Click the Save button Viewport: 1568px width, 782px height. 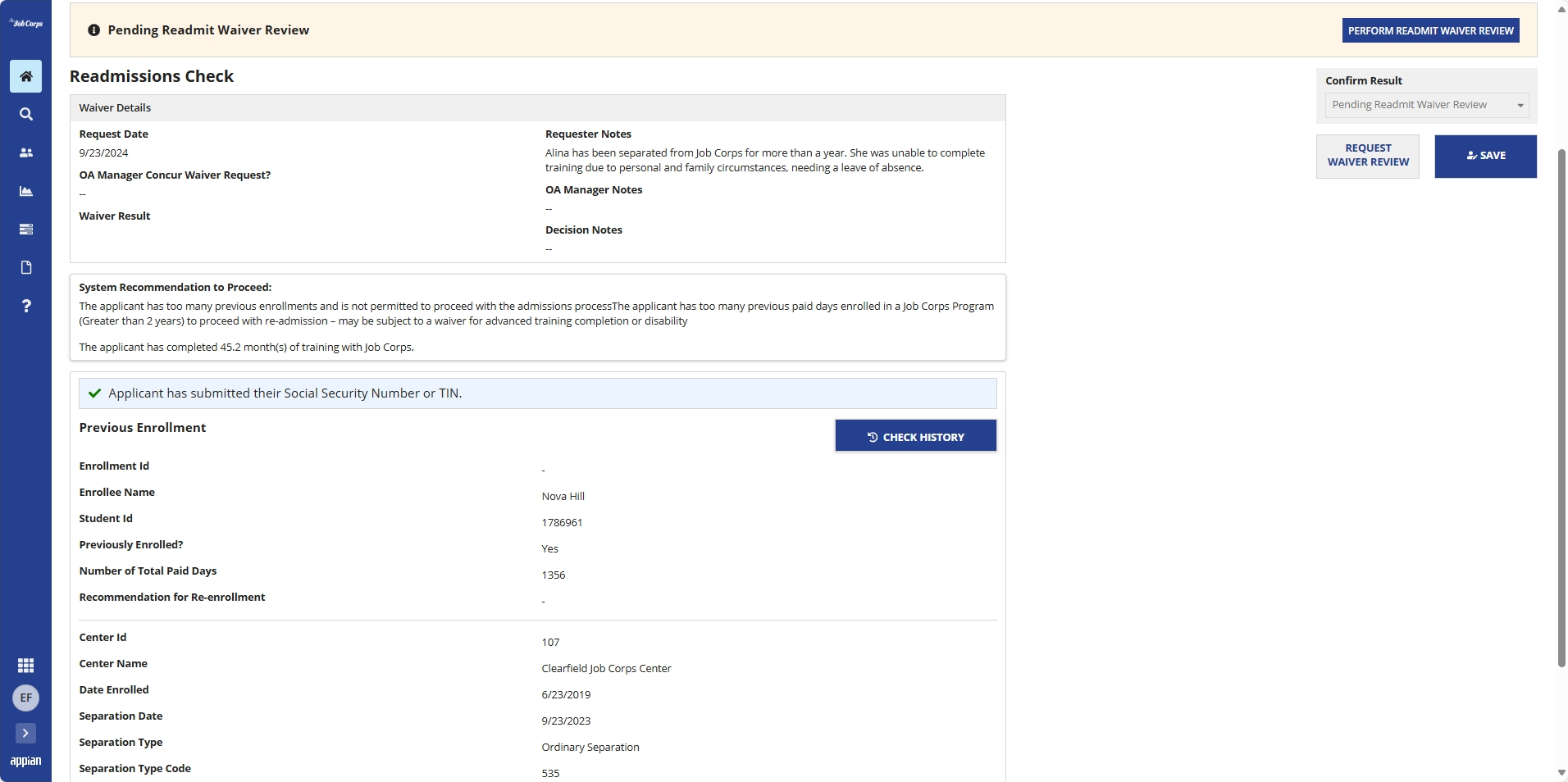(x=1486, y=156)
